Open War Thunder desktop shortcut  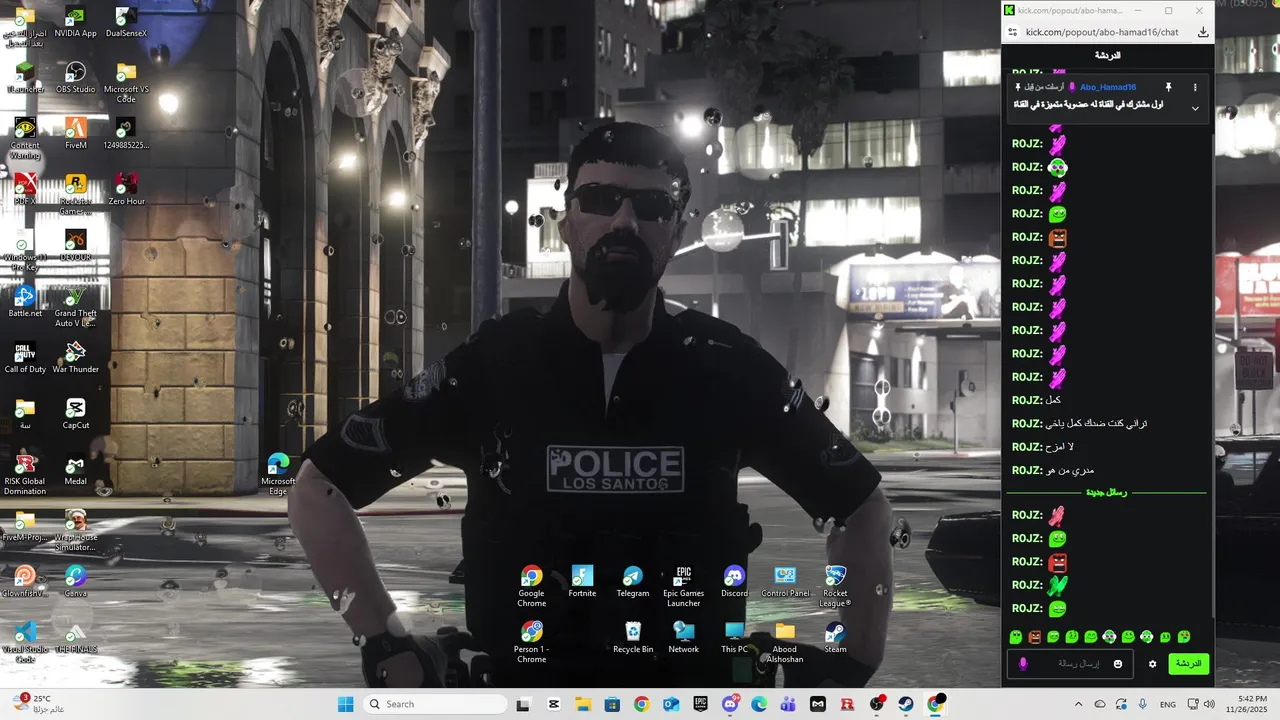(75, 358)
